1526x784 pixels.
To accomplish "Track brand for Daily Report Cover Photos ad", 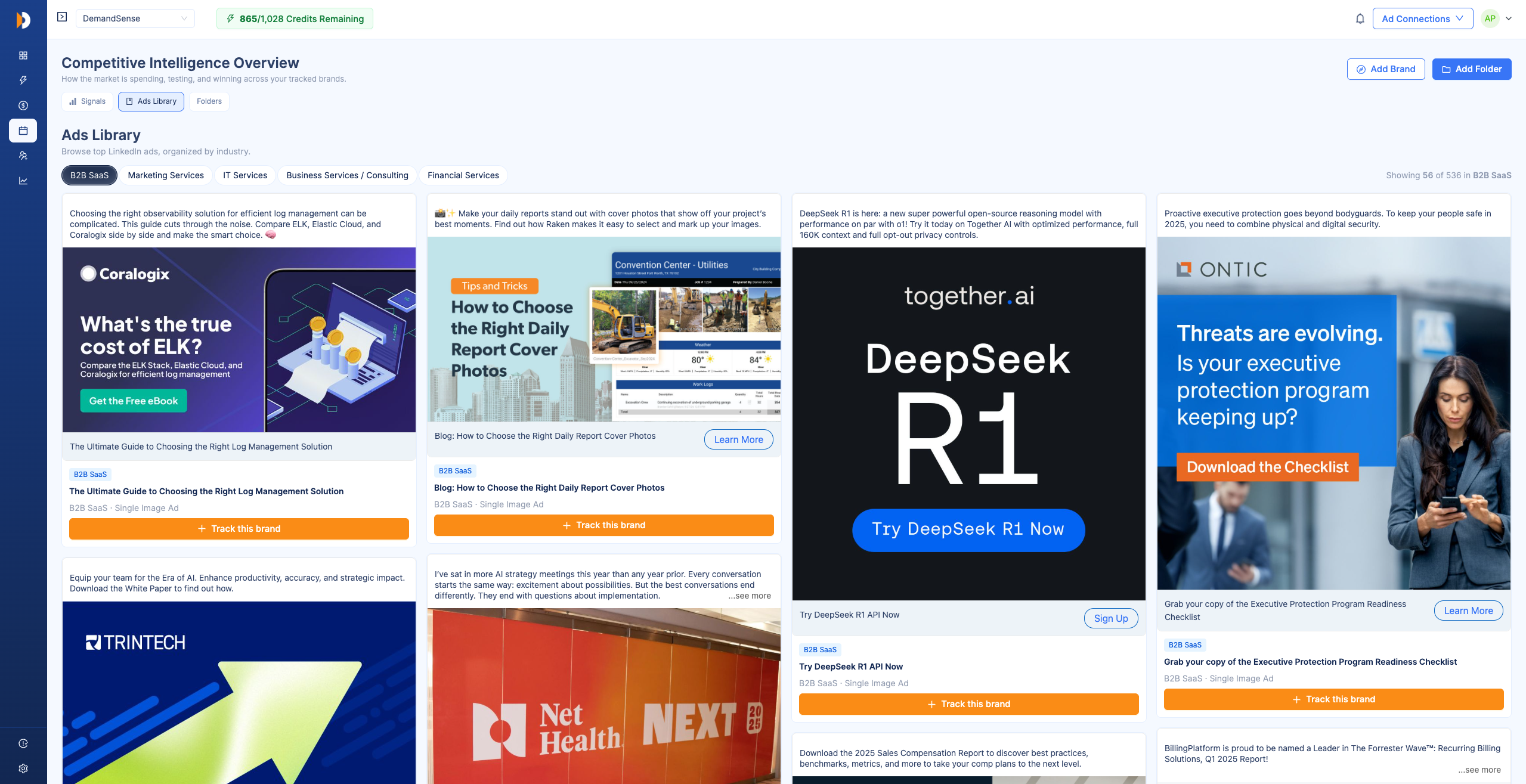I will tap(604, 525).
